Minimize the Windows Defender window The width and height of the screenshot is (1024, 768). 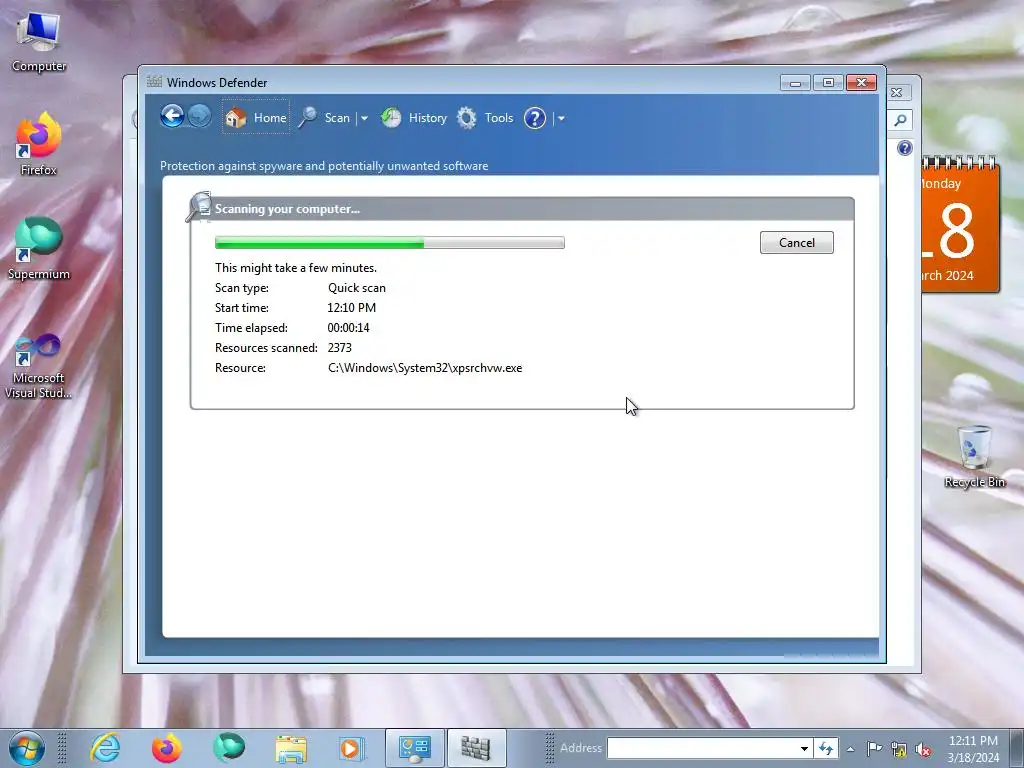pyautogui.click(x=795, y=83)
